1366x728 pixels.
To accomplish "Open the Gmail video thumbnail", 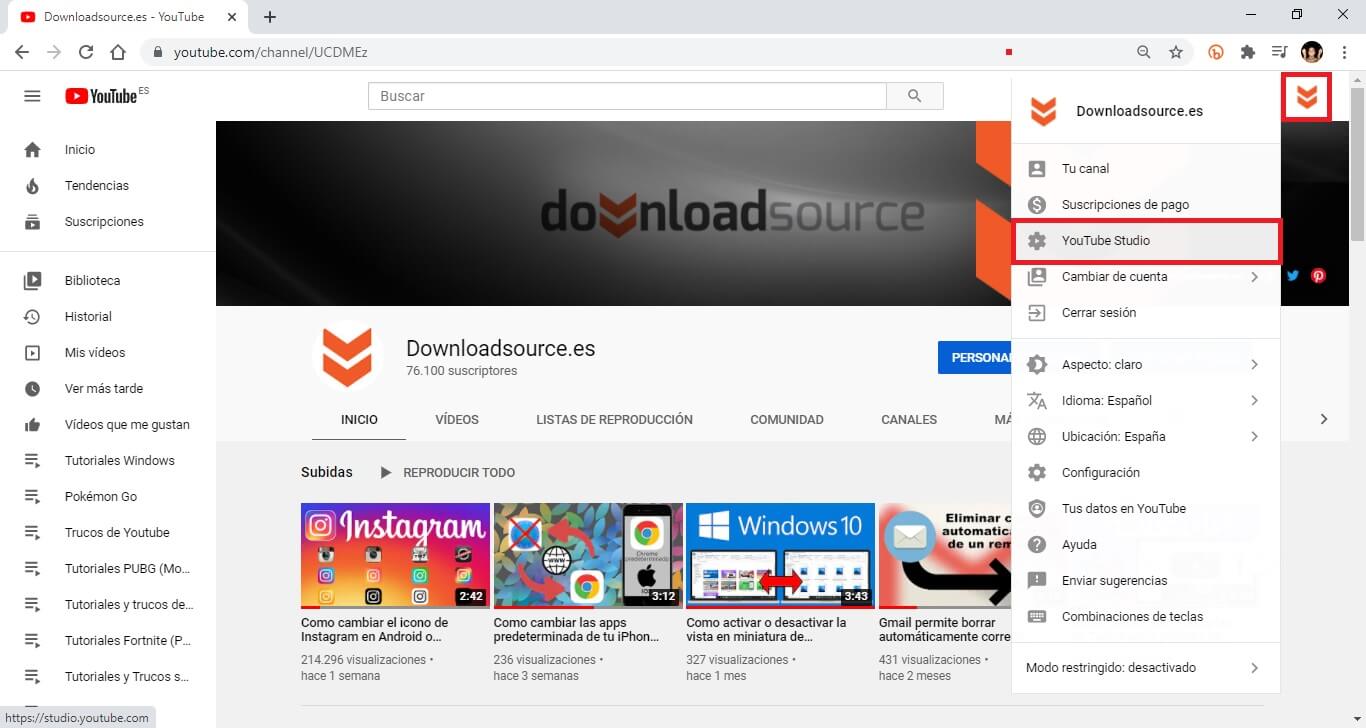I will [945, 555].
